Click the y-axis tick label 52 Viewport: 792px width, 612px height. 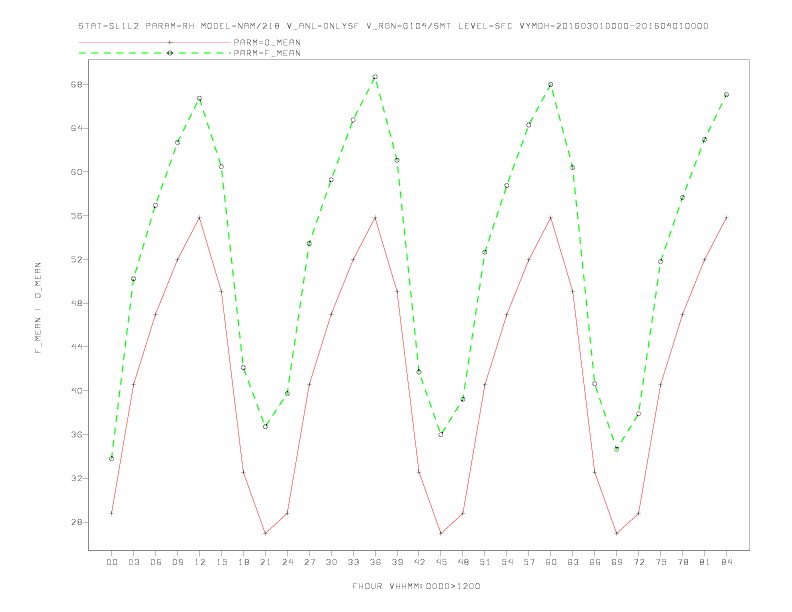click(76, 260)
